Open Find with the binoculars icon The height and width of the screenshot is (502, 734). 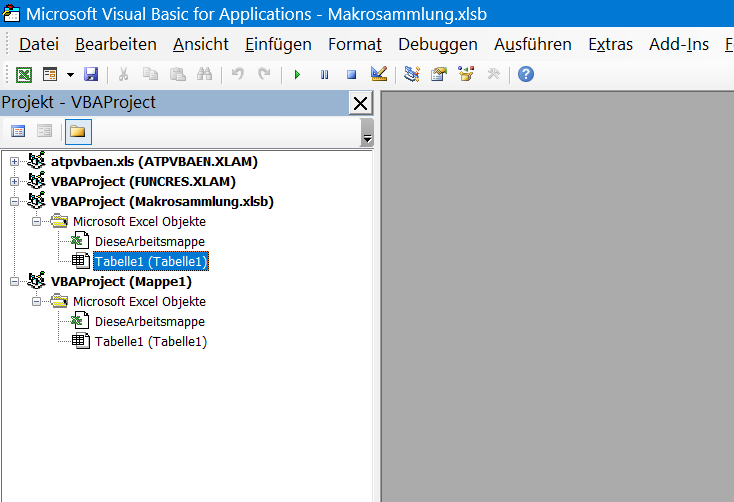(205, 74)
